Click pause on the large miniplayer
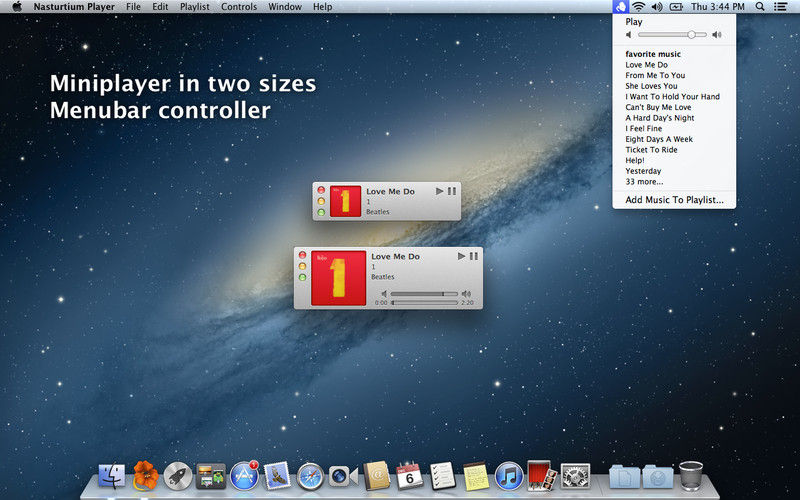This screenshot has height=500, width=800. [x=473, y=256]
